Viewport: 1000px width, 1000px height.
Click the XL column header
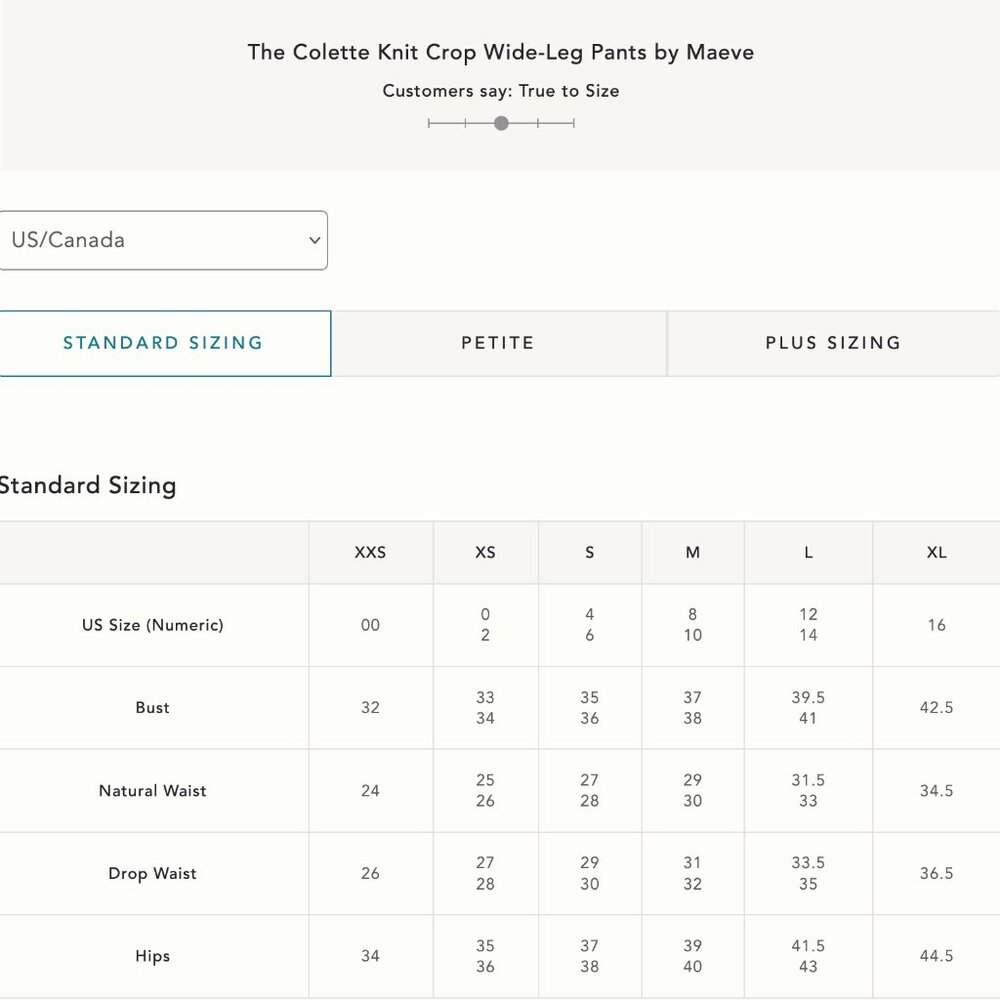point(936,552)
